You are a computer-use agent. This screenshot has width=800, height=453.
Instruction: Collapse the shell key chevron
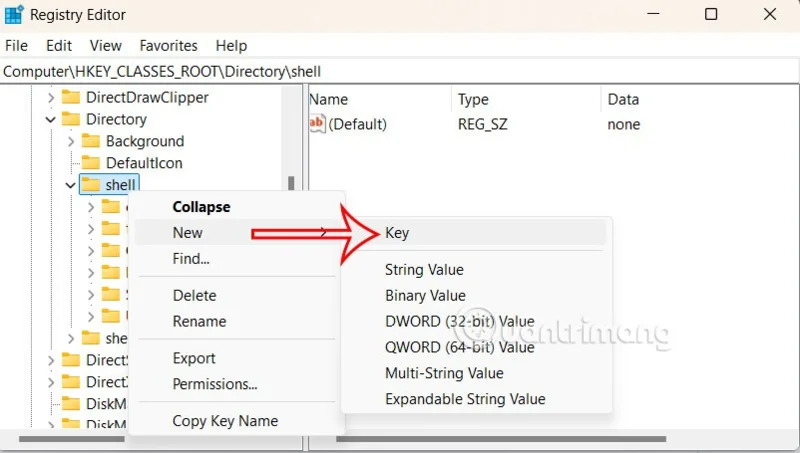[x=71, y=185]
